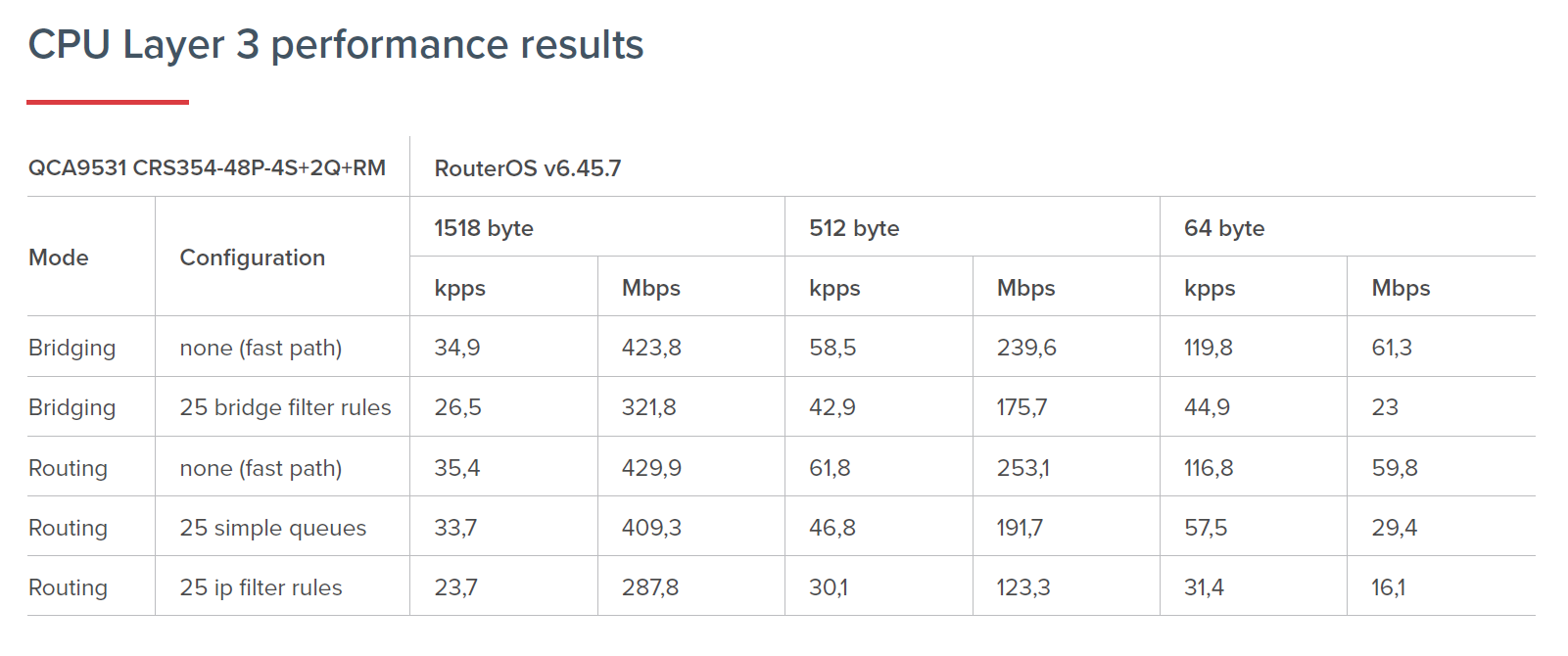Screen dimensions: 1568x656
Task: Select the "RouterOS v6.45.7" header cell
Action: 527,168
